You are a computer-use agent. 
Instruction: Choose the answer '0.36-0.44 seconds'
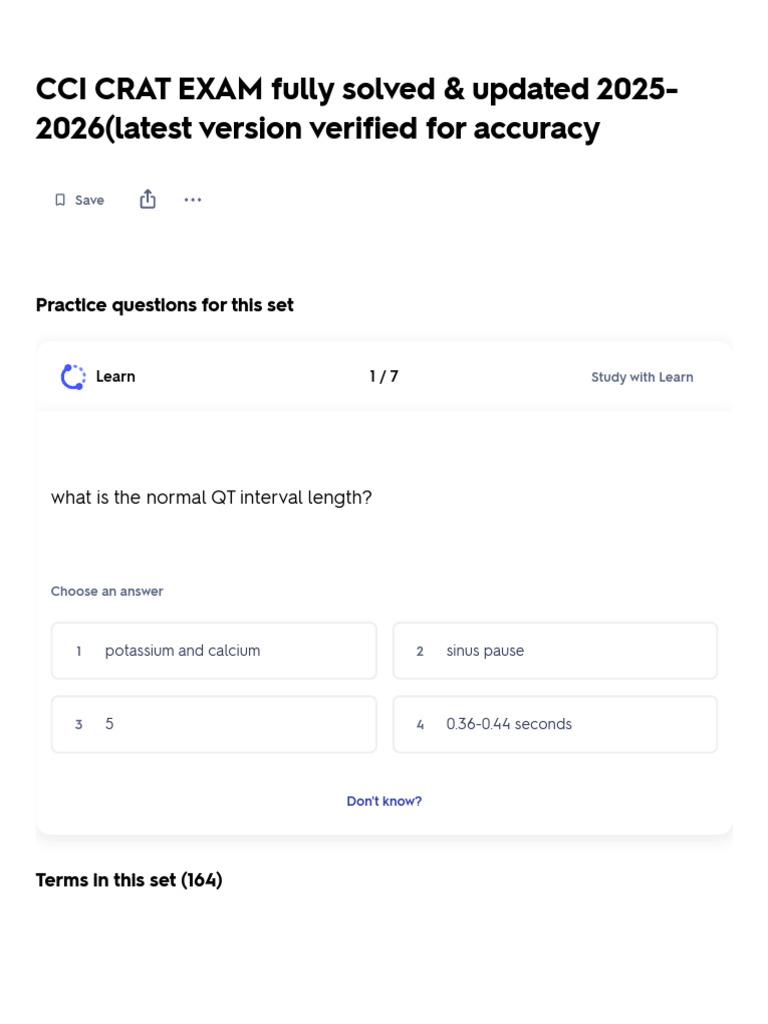pos(555,724)
